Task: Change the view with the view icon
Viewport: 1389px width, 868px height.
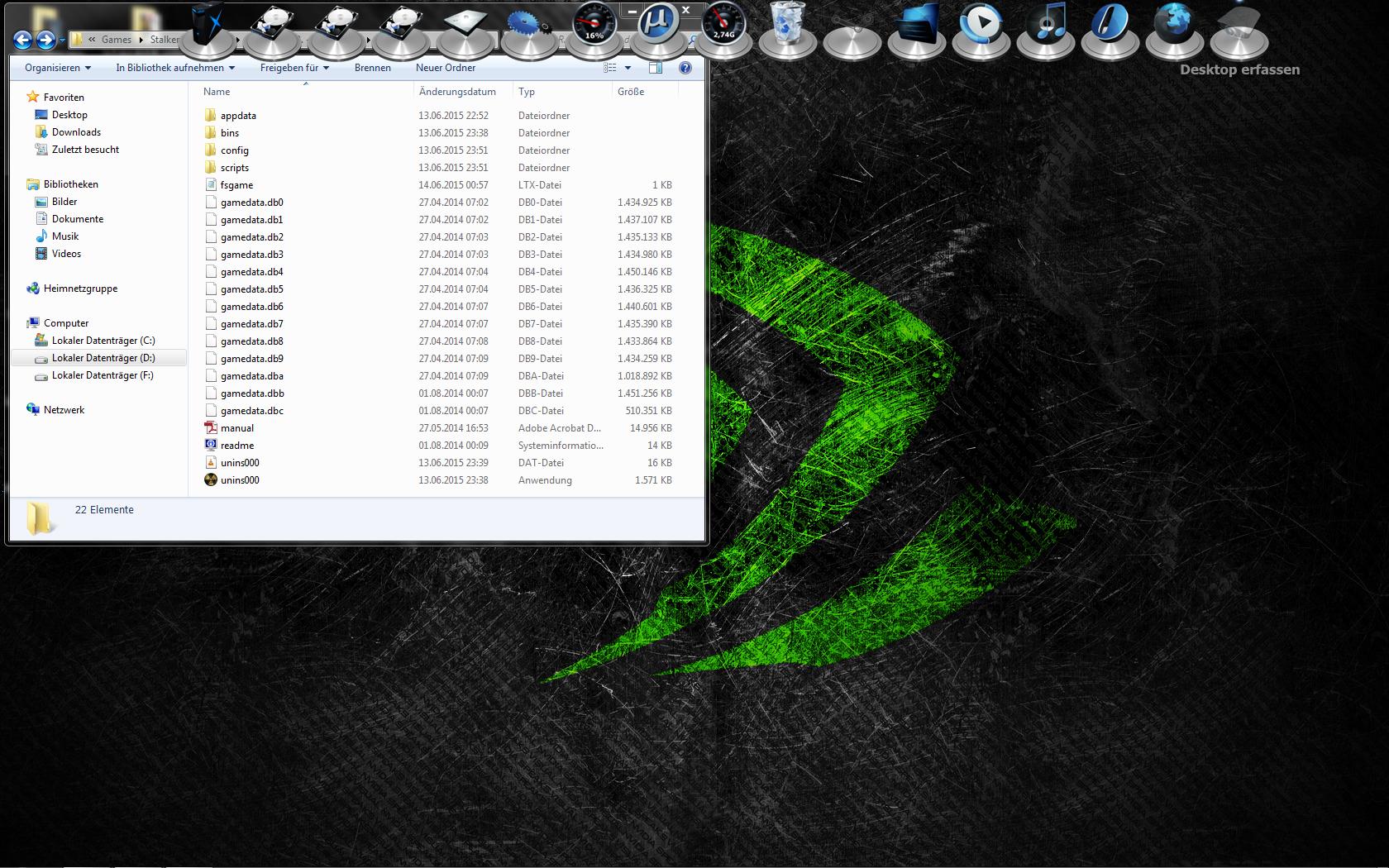Action: (x=610, y=68)
